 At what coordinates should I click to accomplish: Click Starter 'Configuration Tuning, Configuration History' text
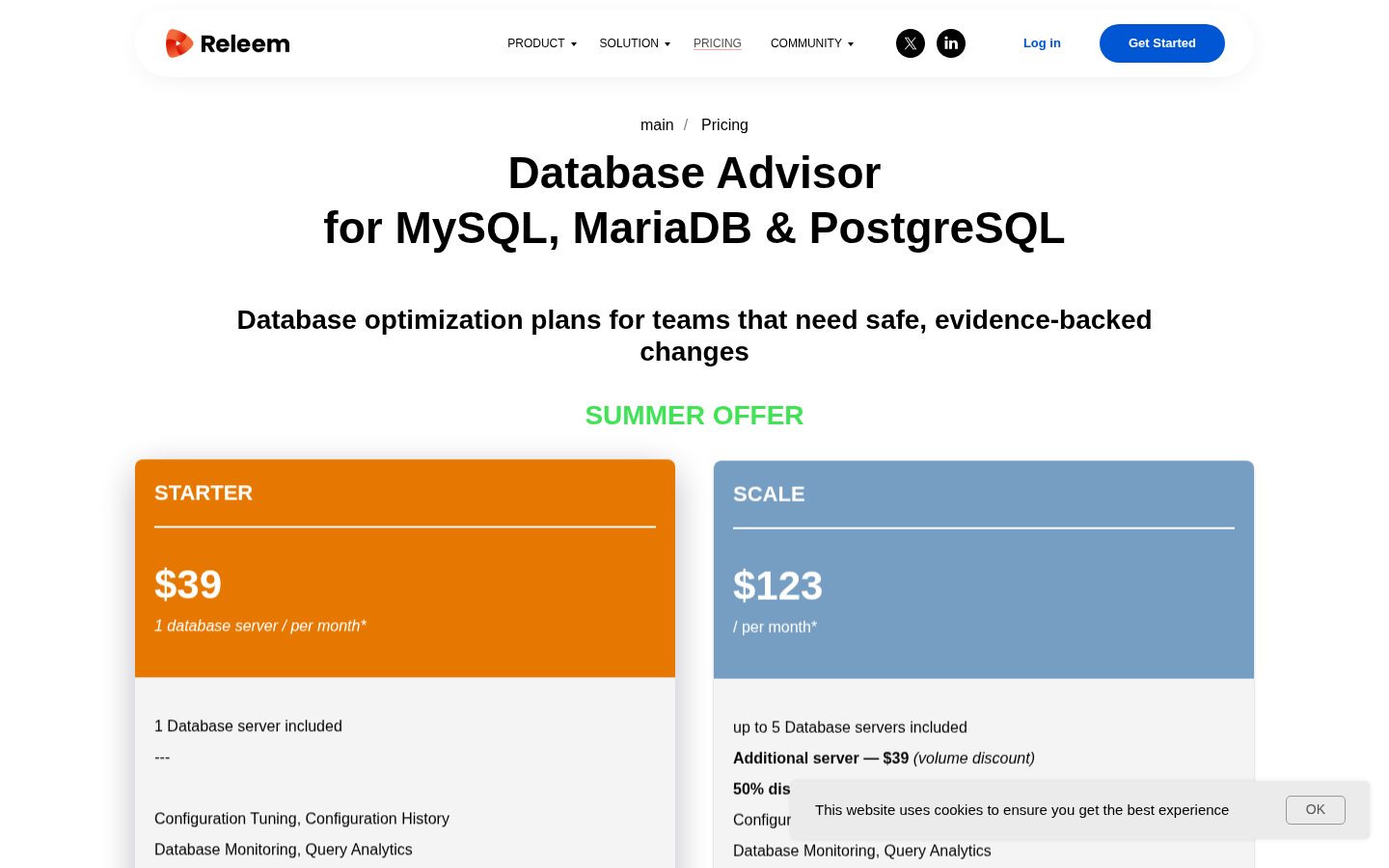coord(302,819)
